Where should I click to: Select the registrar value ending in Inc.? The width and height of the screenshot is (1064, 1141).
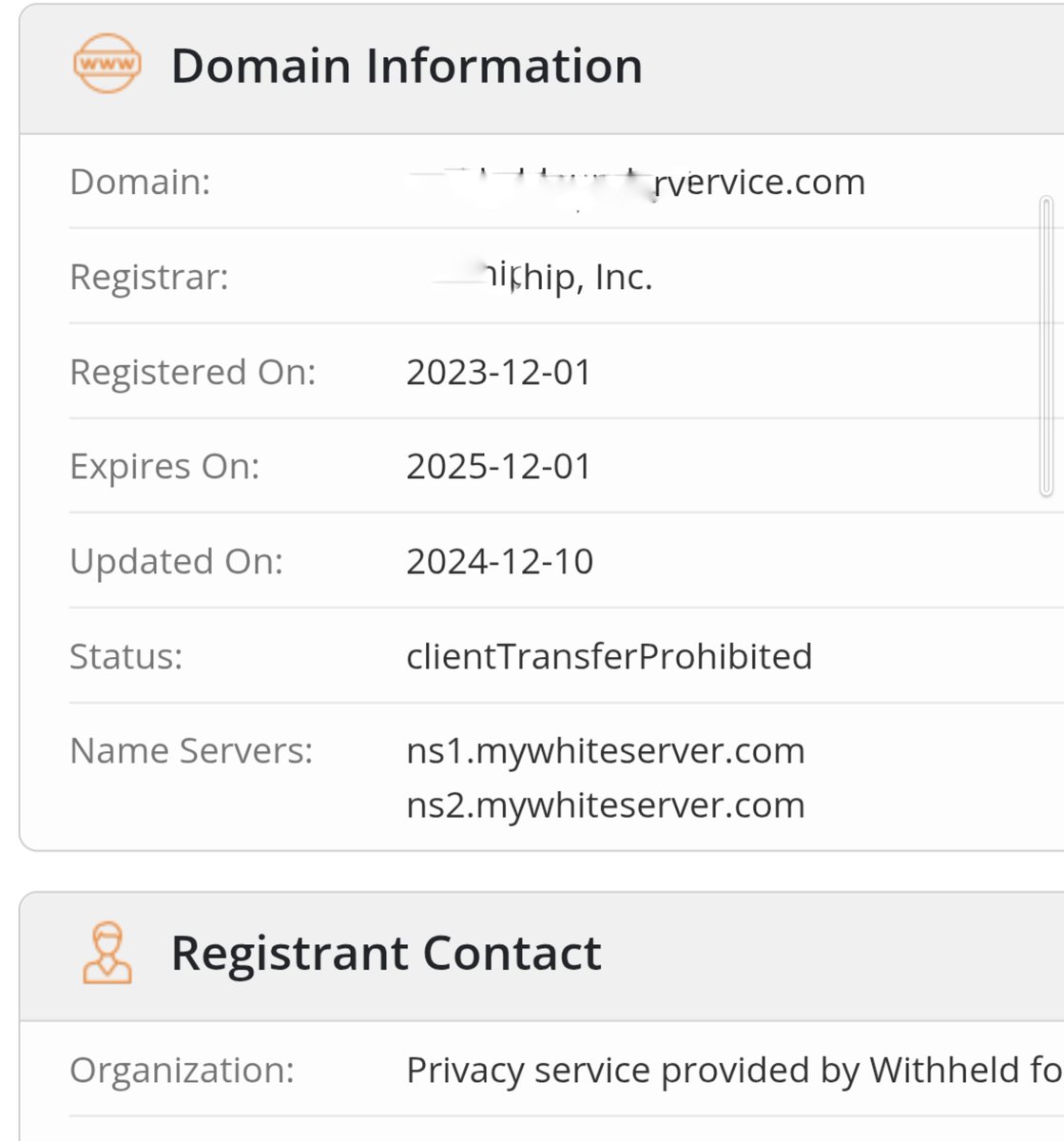(542, 277)
